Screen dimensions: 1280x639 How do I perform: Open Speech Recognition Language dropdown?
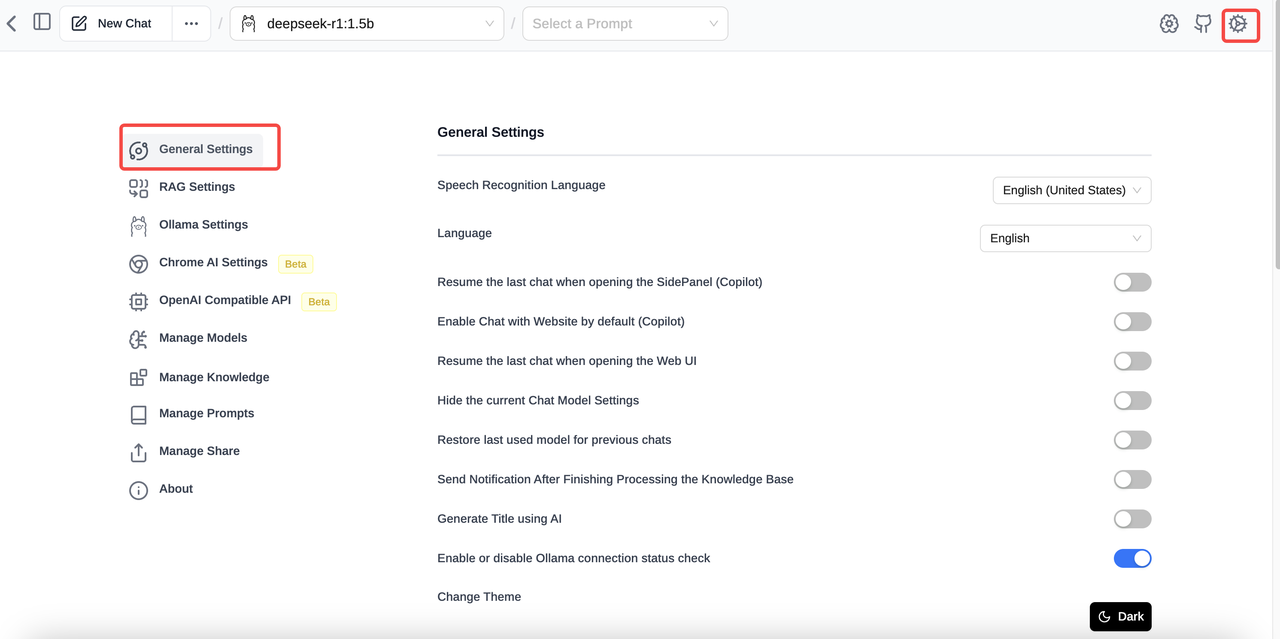pos(1071,190)
